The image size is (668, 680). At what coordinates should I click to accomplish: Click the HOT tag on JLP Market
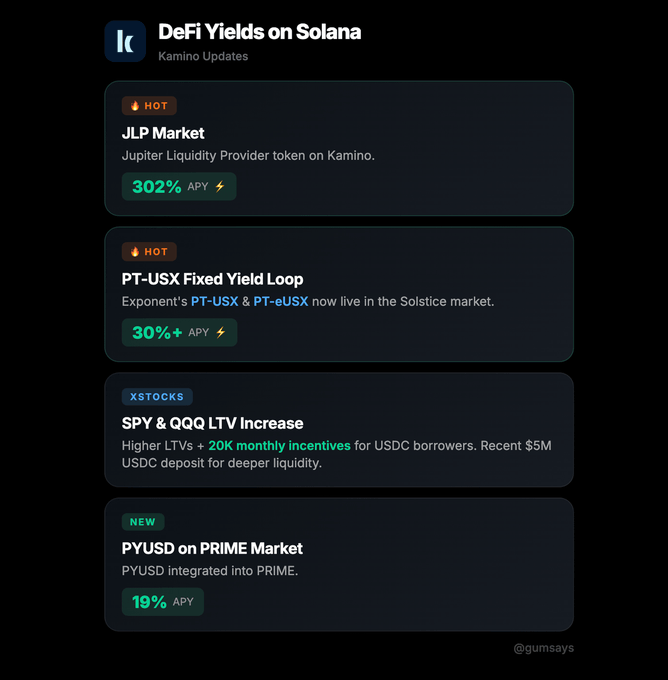click(149, 106)
